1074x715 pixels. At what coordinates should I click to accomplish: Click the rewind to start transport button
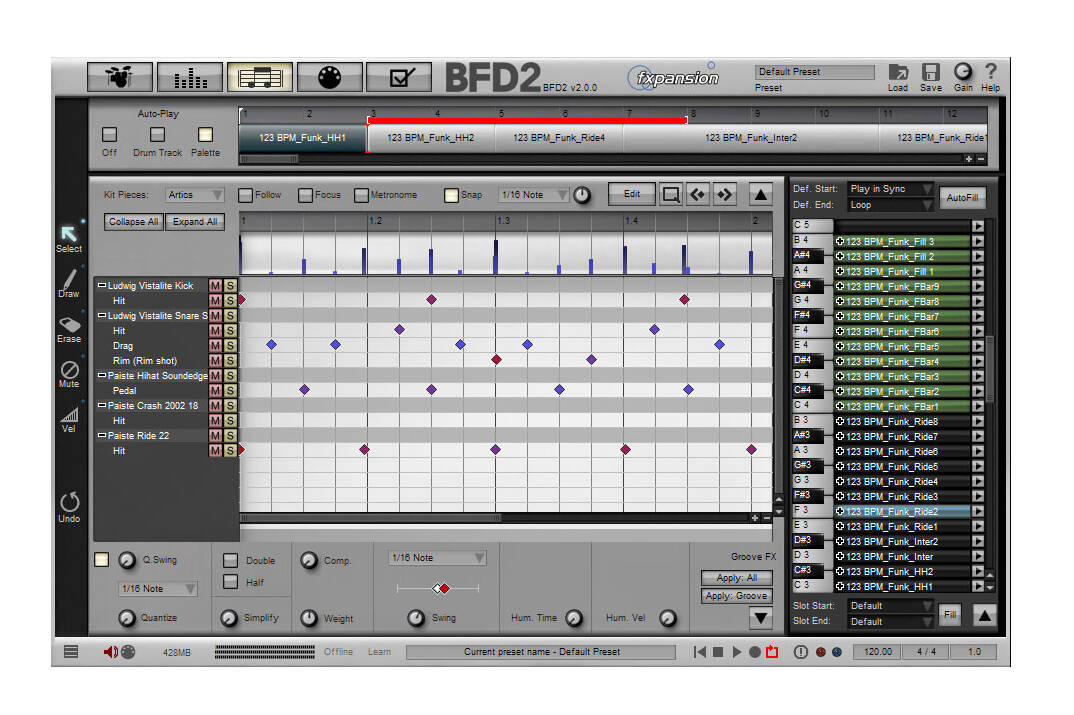699,652
